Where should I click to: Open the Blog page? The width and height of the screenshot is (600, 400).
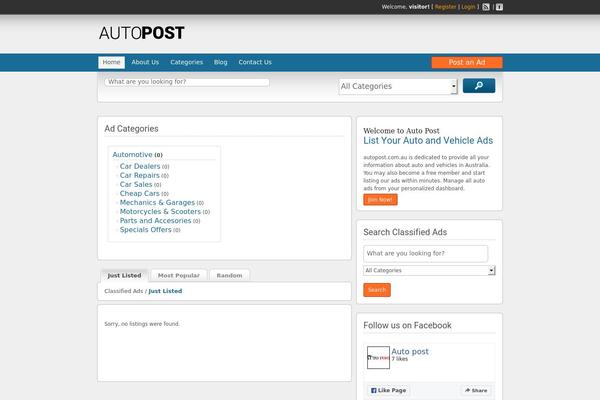220,62
